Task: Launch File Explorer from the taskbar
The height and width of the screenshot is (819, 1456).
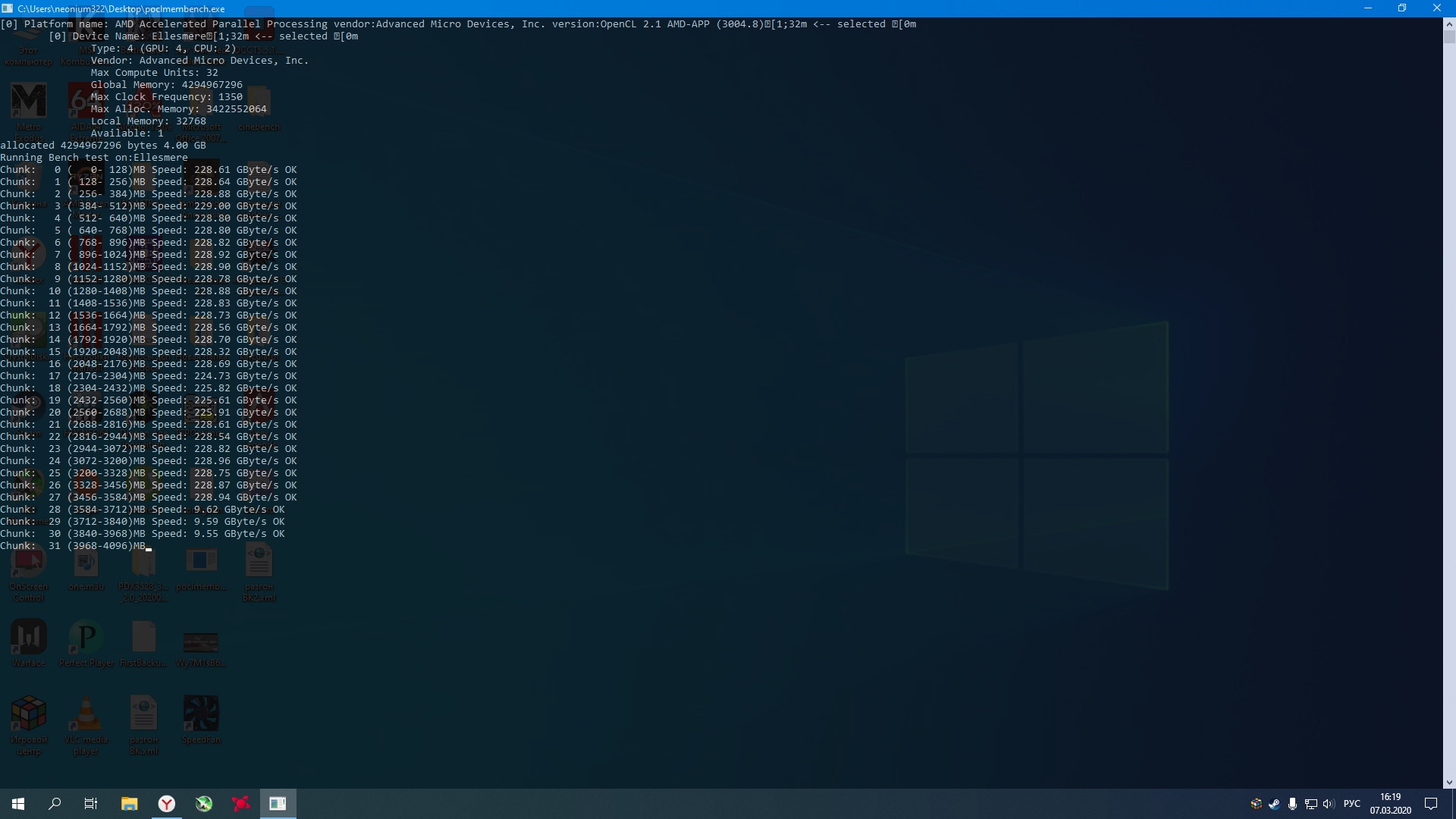Action: 129,804
